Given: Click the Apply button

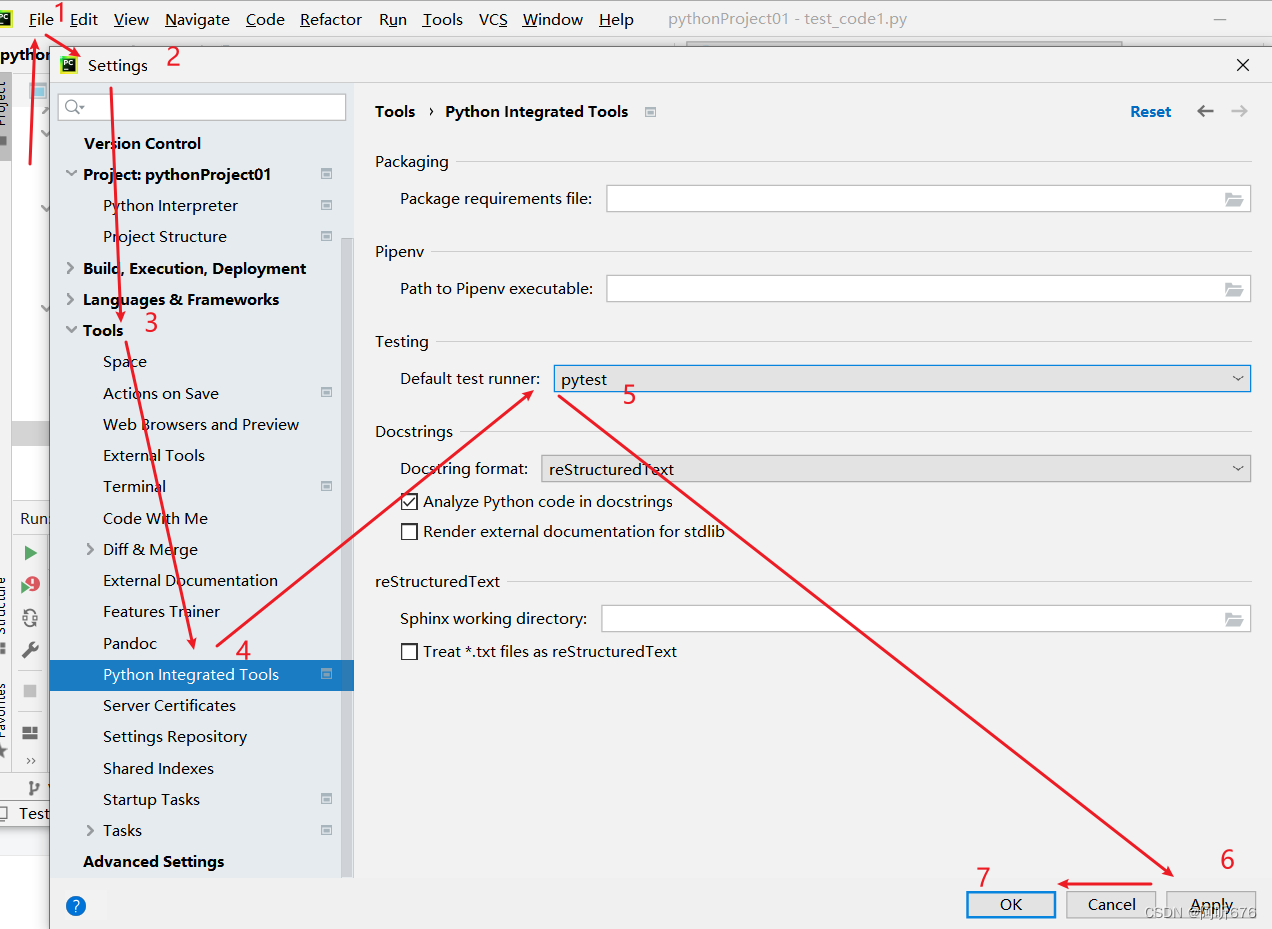Looking at the screenshot, I should coord(1211,904).
